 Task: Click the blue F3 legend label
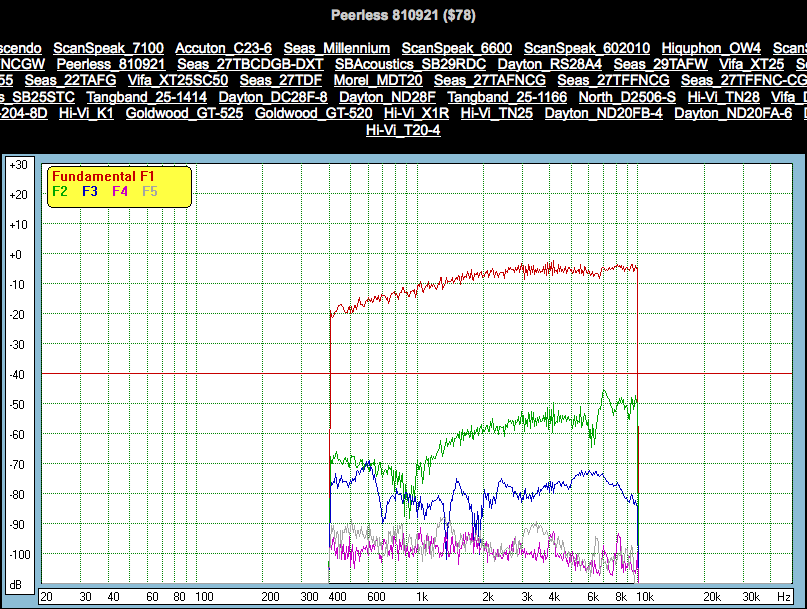(90, 192)
